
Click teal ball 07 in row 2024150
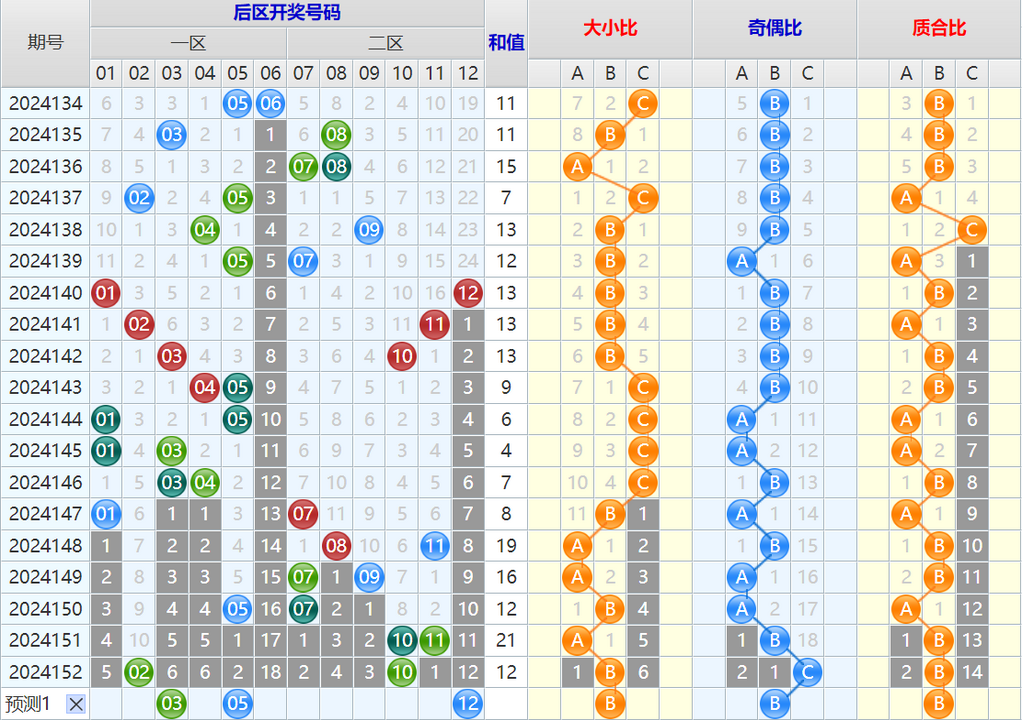tap(304, 609)
